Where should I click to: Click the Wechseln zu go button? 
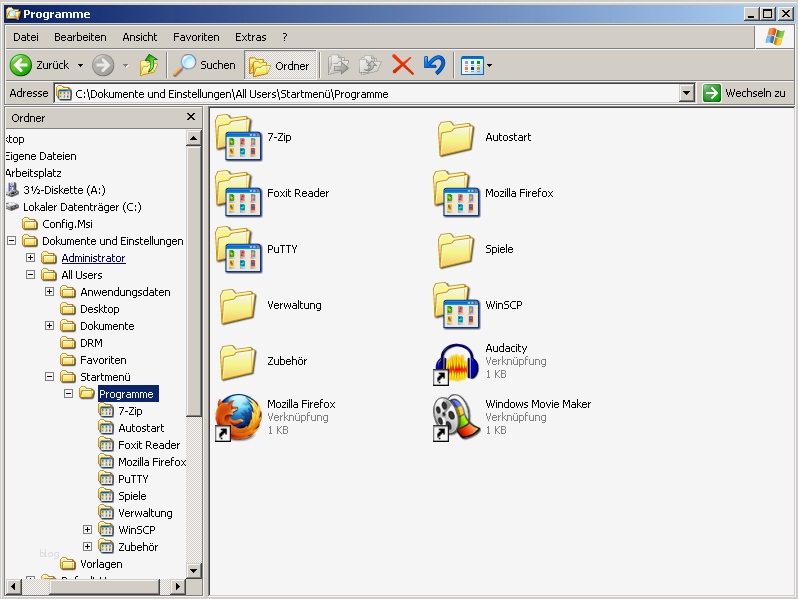coord(745,93)
